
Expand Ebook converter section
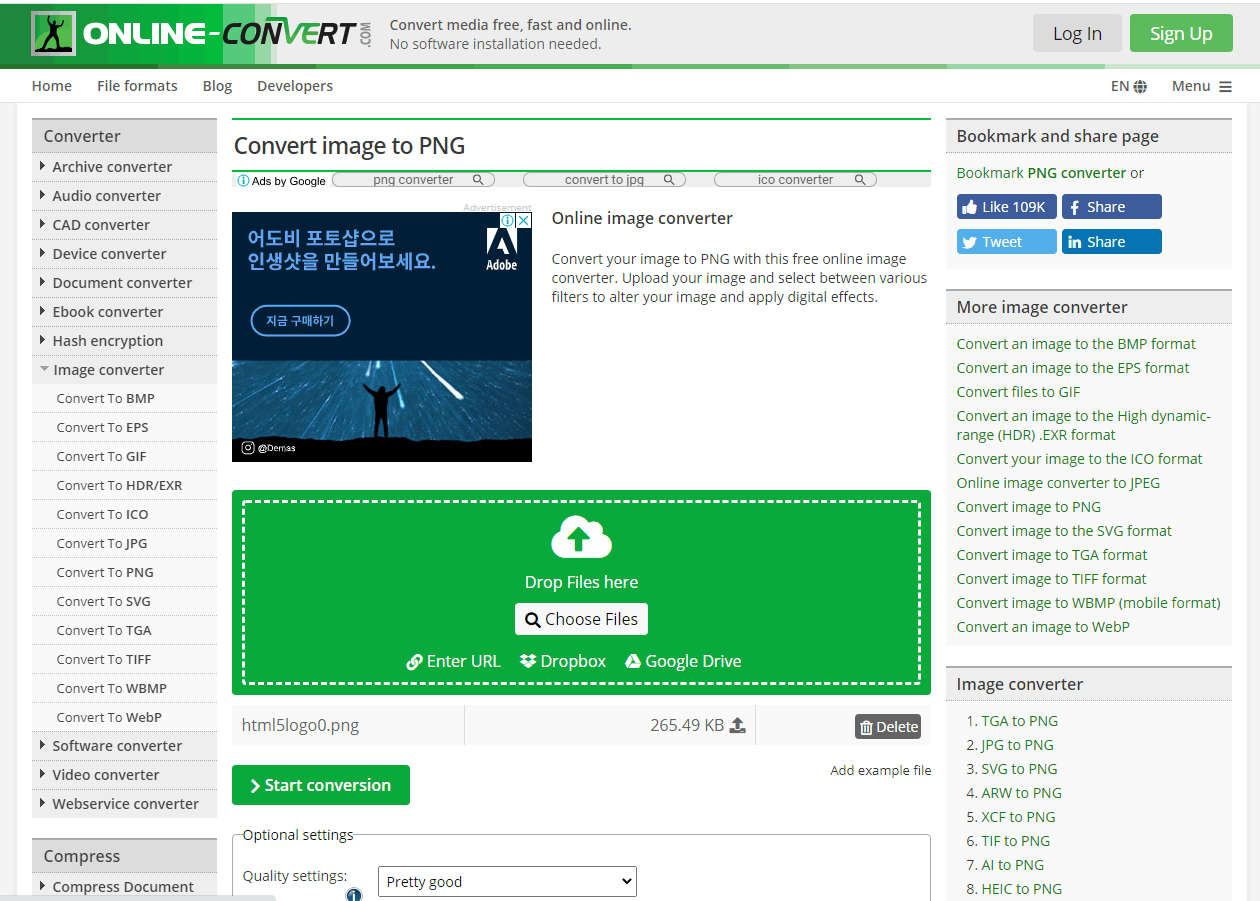coord(124,312)
